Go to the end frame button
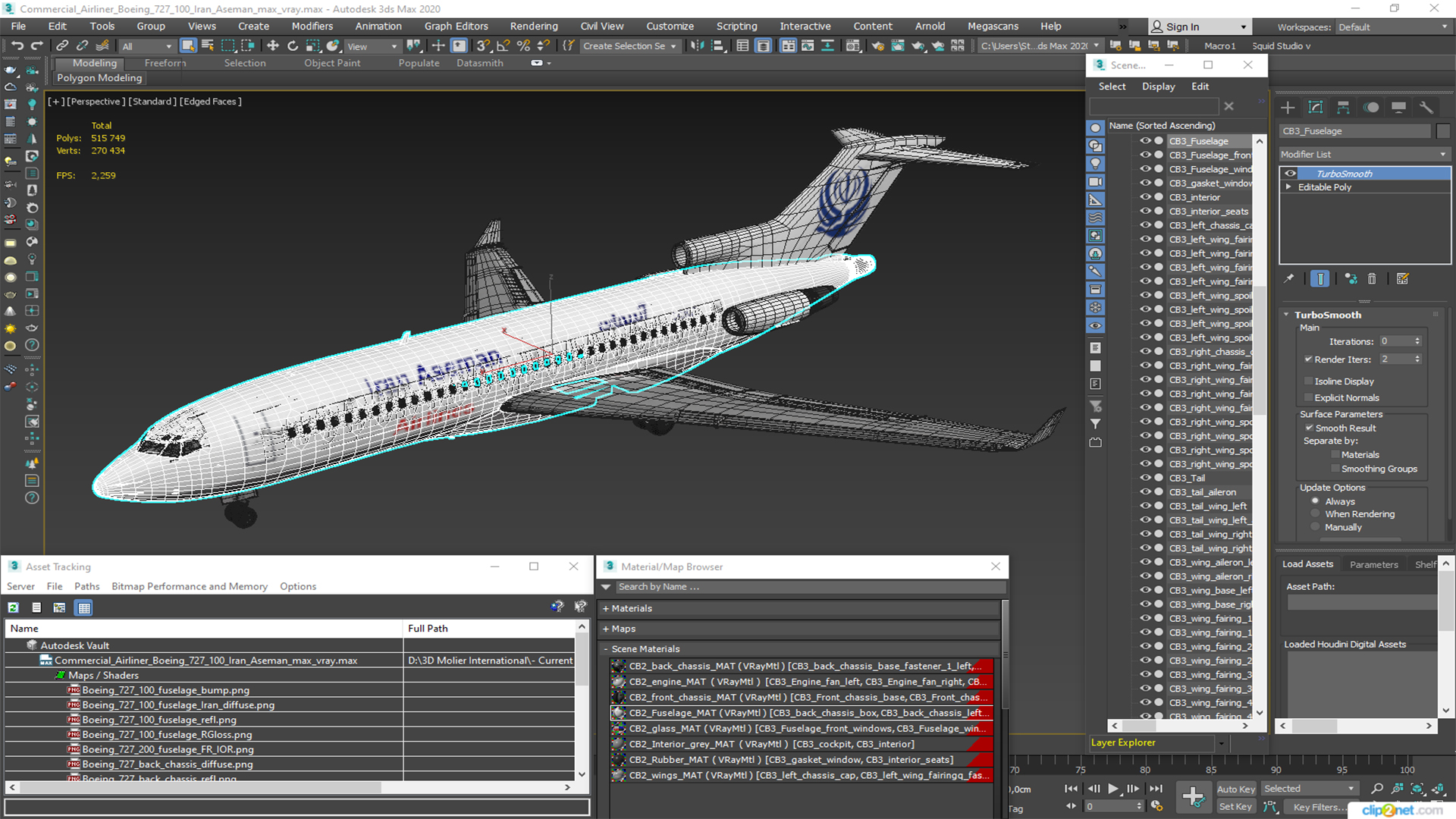1456x819 pixels. (x=1156, y=789)
